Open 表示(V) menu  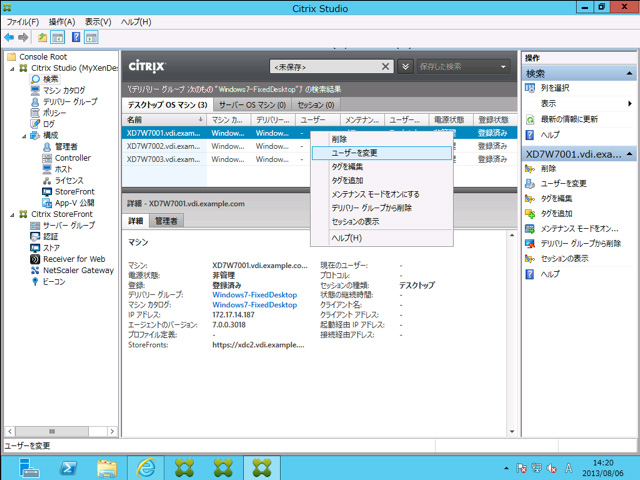(98, 22)
